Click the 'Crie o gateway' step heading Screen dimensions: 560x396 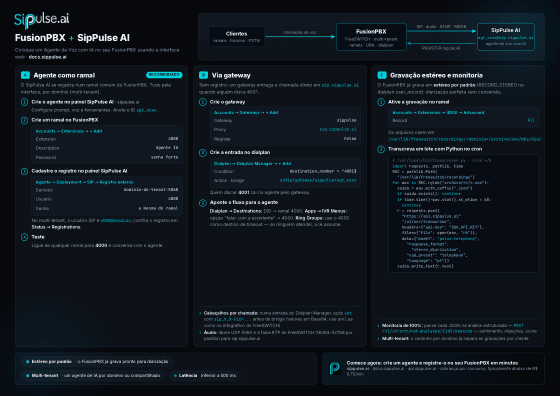tap(228, 102)
